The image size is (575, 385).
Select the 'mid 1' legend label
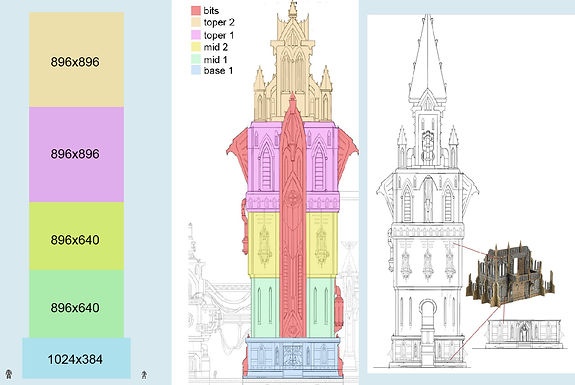point(215,59)
